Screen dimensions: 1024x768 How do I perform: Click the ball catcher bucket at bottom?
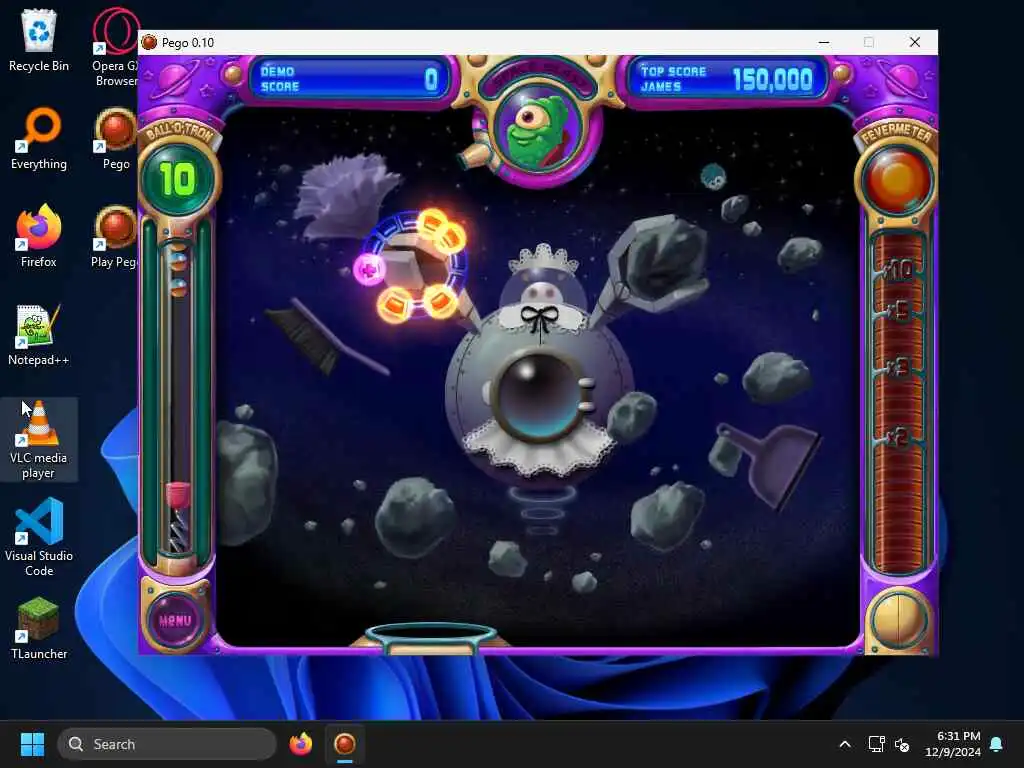coord(430,638)
